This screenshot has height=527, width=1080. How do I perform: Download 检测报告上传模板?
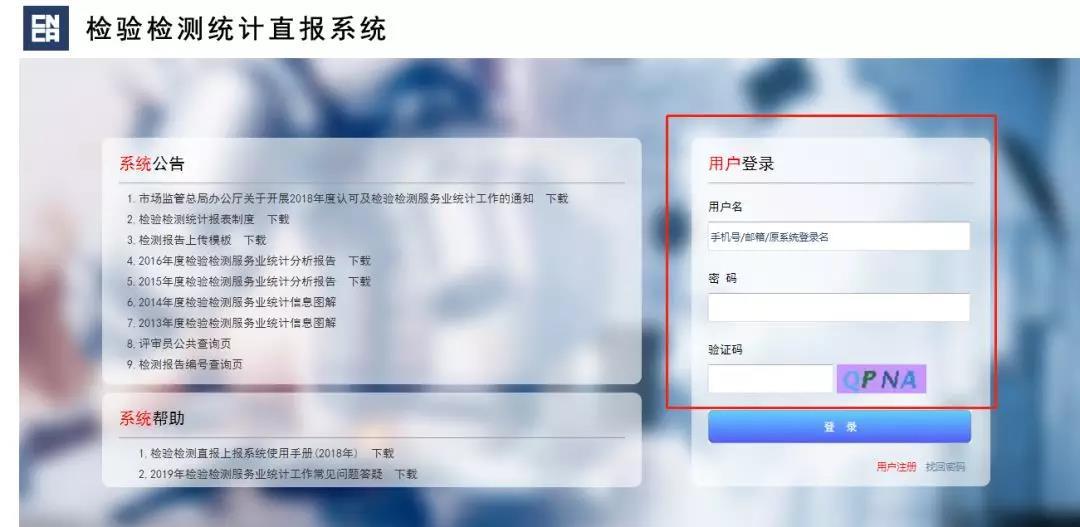[255, 240]
